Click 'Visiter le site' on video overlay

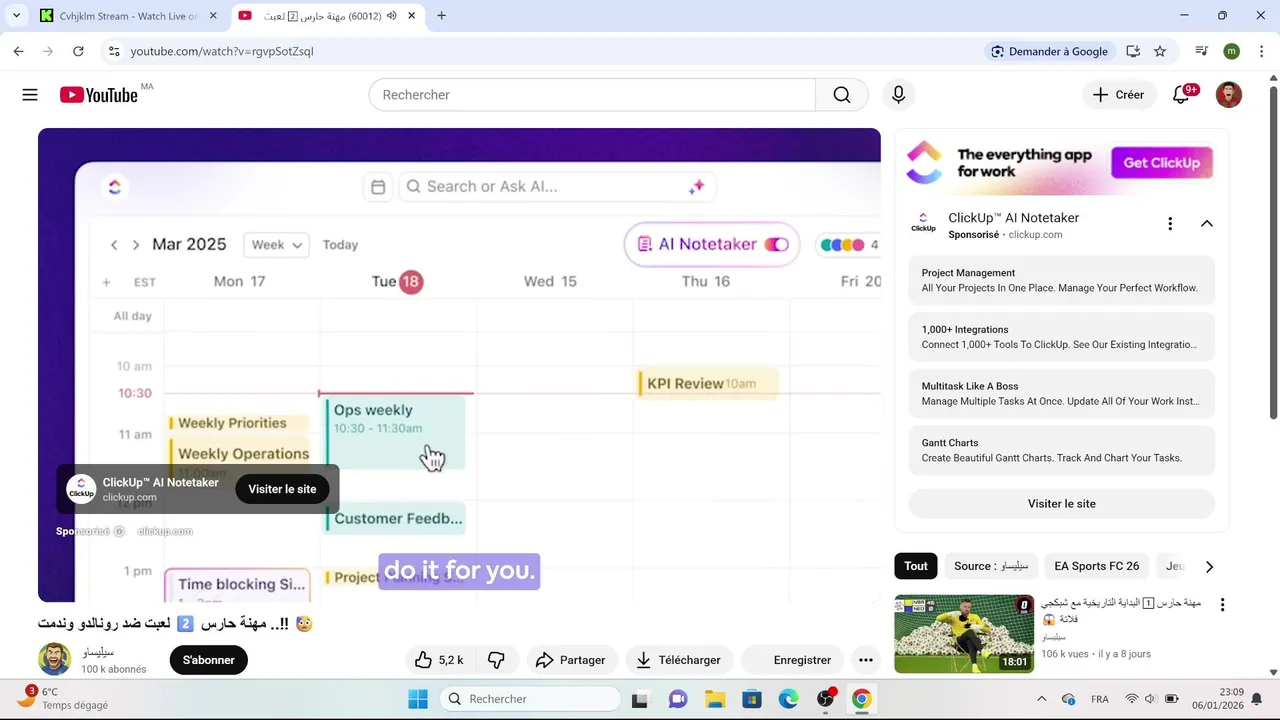coord(282,489)
